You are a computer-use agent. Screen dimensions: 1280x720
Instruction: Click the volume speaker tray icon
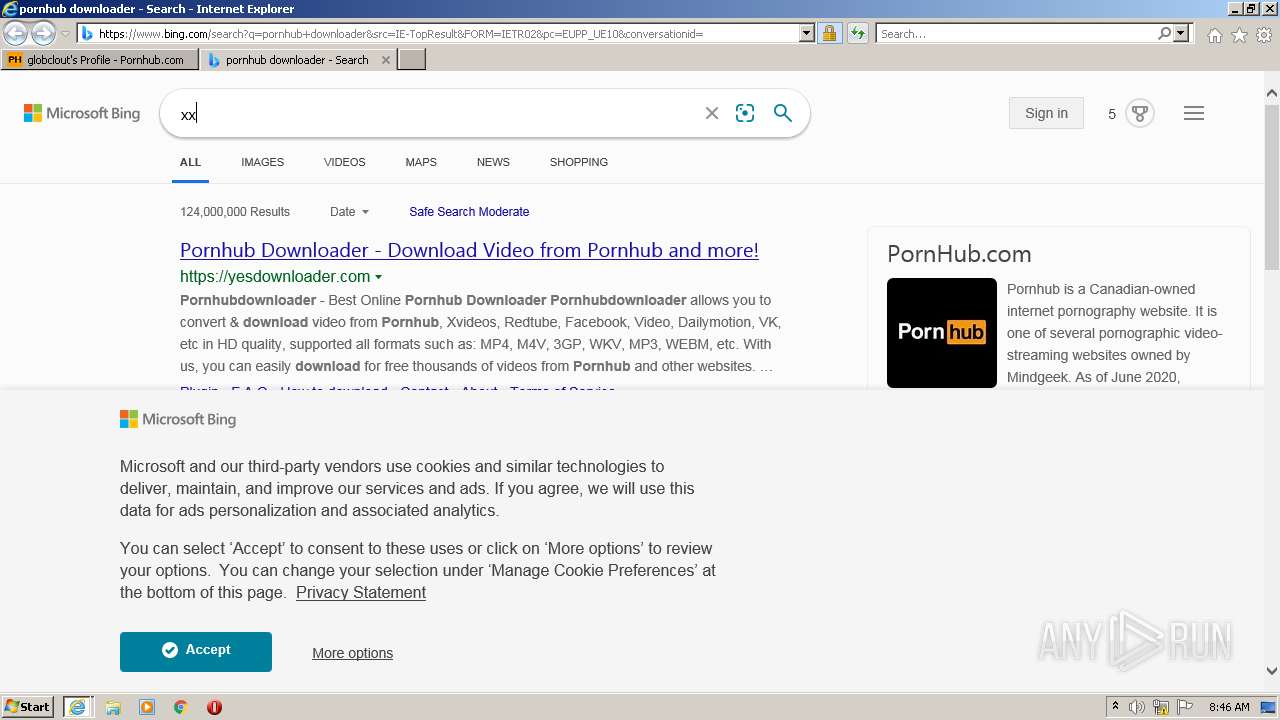coord(1137,707)
